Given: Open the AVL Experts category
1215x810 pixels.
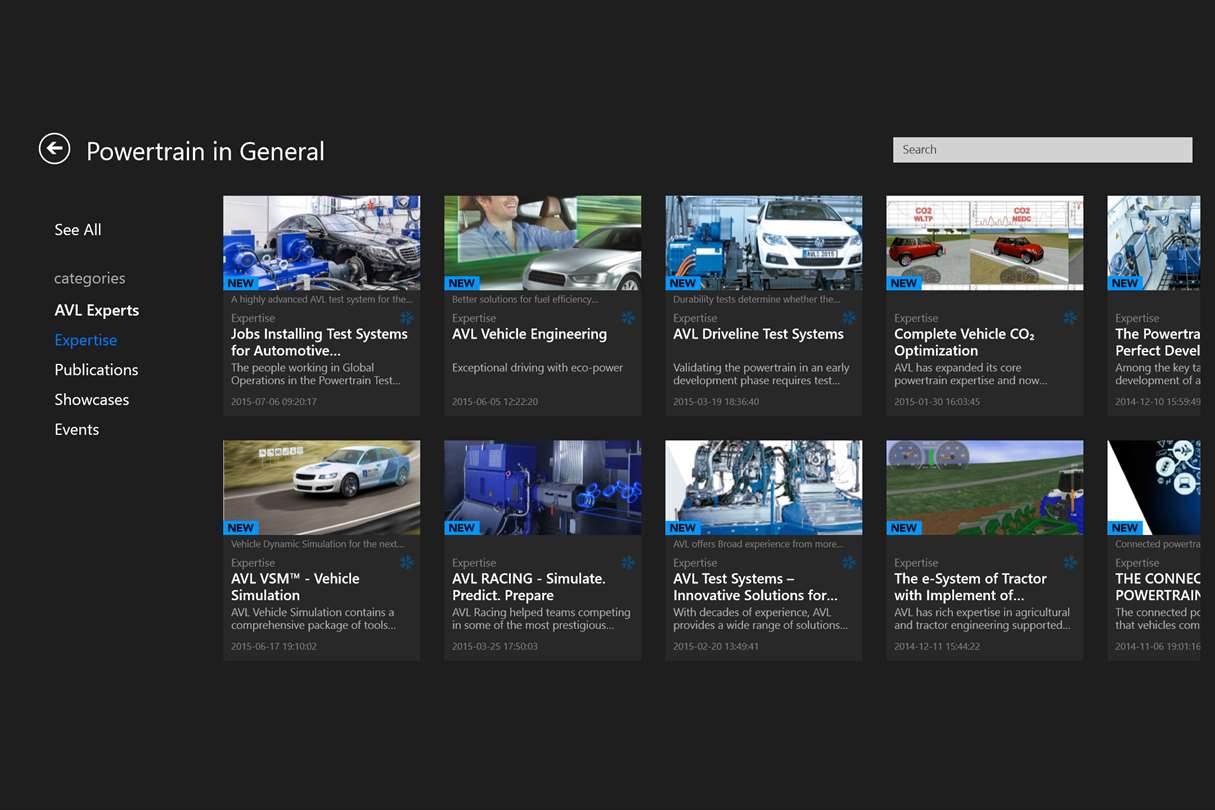Looking at the screenshot, I should (97, 310).
